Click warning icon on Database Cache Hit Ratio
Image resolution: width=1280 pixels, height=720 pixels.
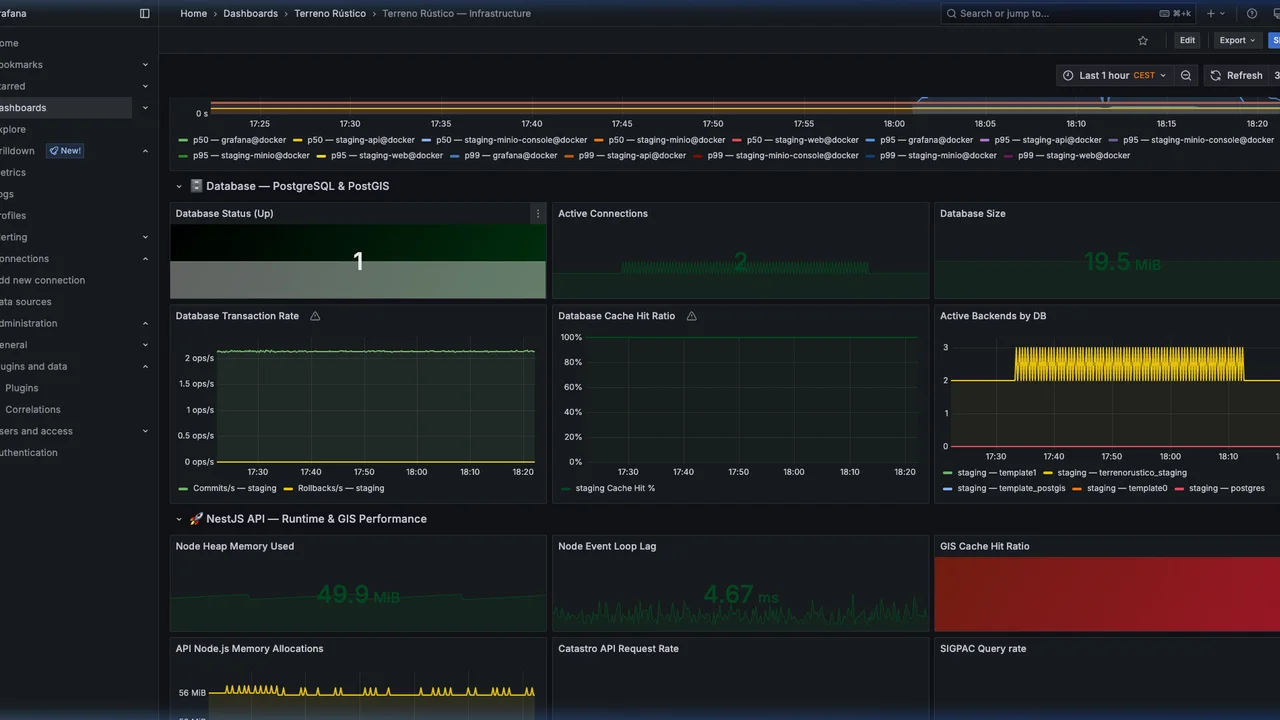[691, 316]
